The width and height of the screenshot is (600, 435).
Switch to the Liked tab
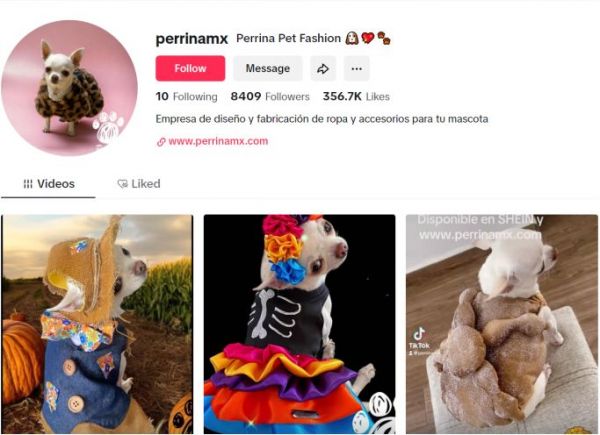139,184
